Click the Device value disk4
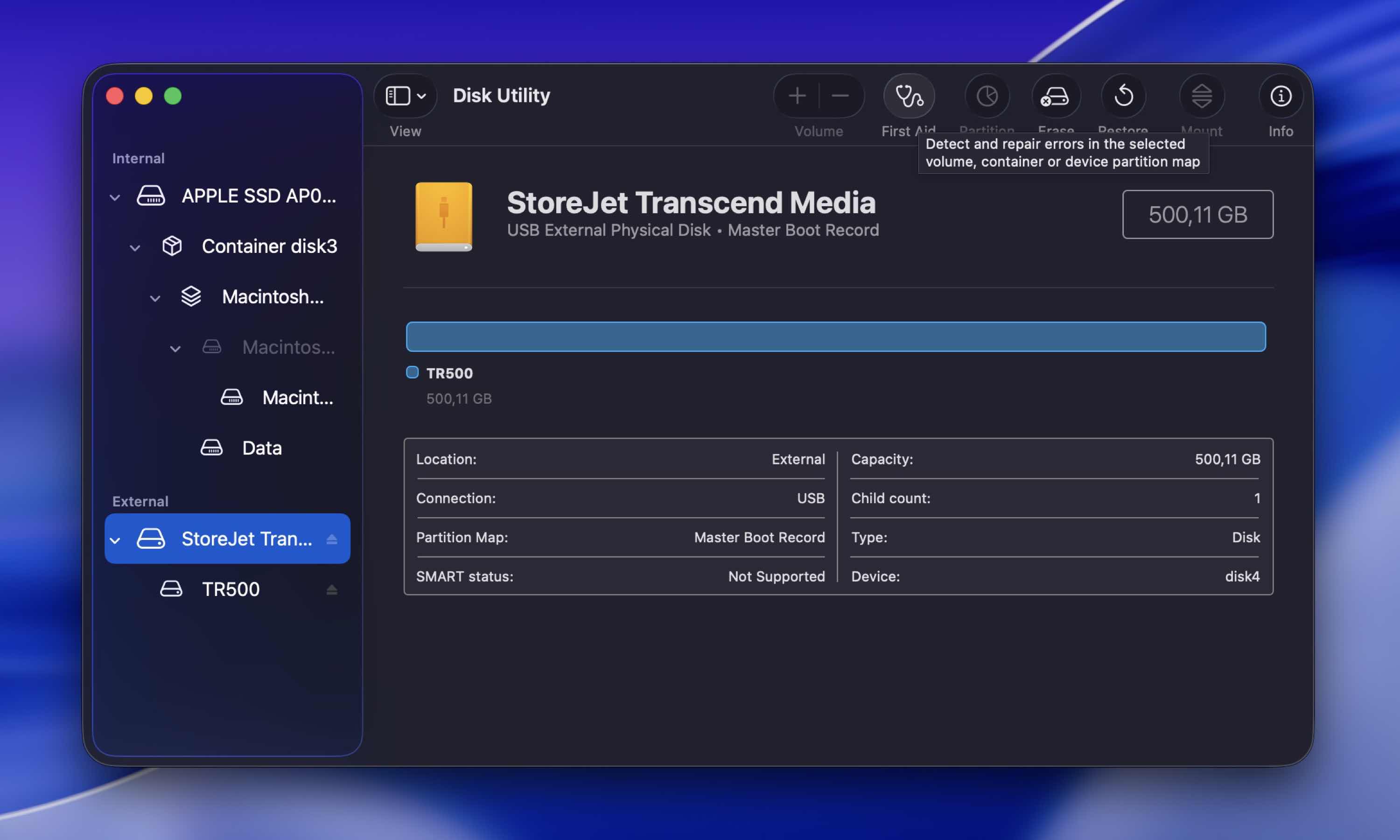Viewport: 1400px width, 840px height. (x=1243, y=576)
